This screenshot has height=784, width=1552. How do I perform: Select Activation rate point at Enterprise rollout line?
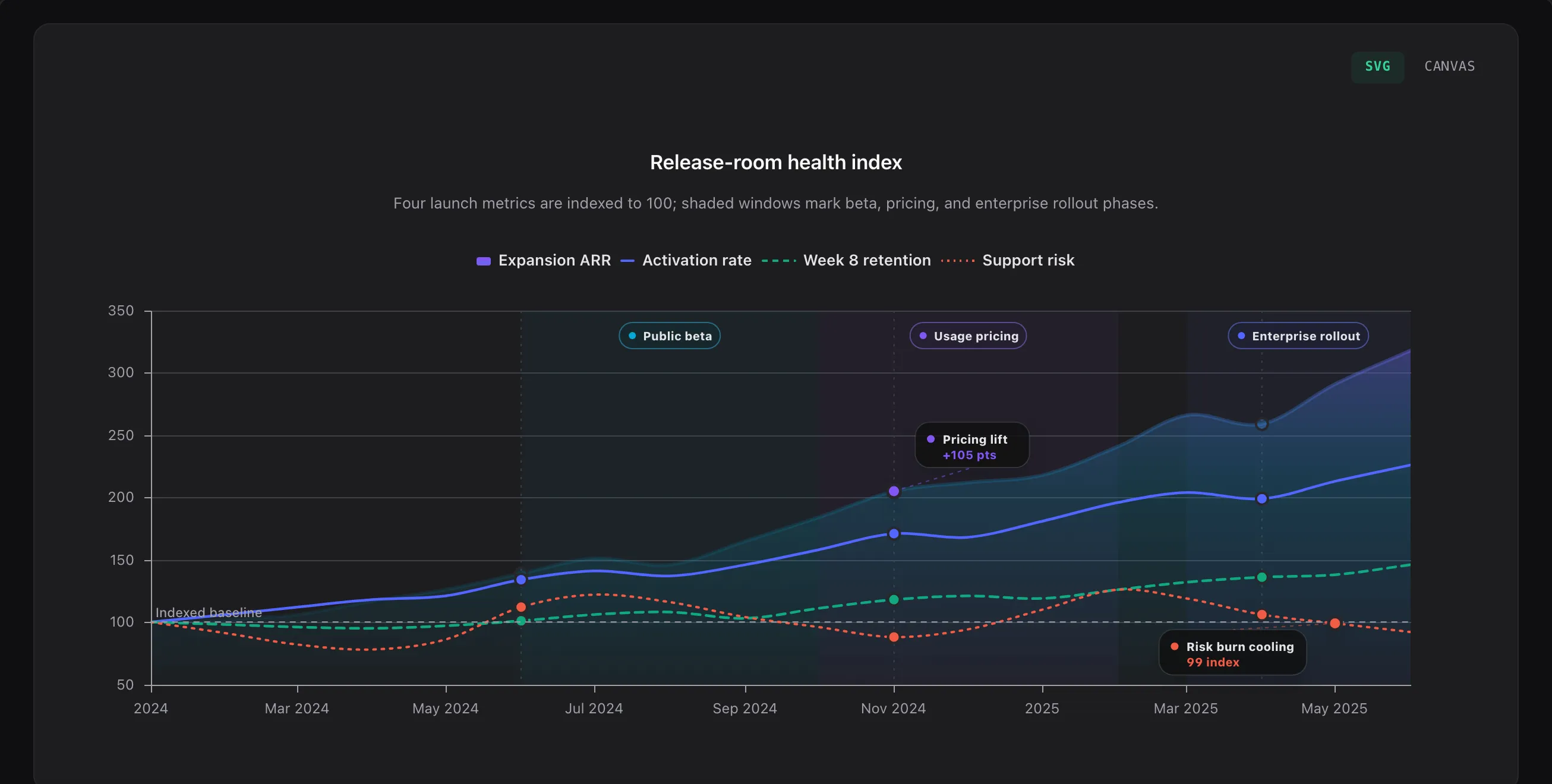tap(1261, 499)
